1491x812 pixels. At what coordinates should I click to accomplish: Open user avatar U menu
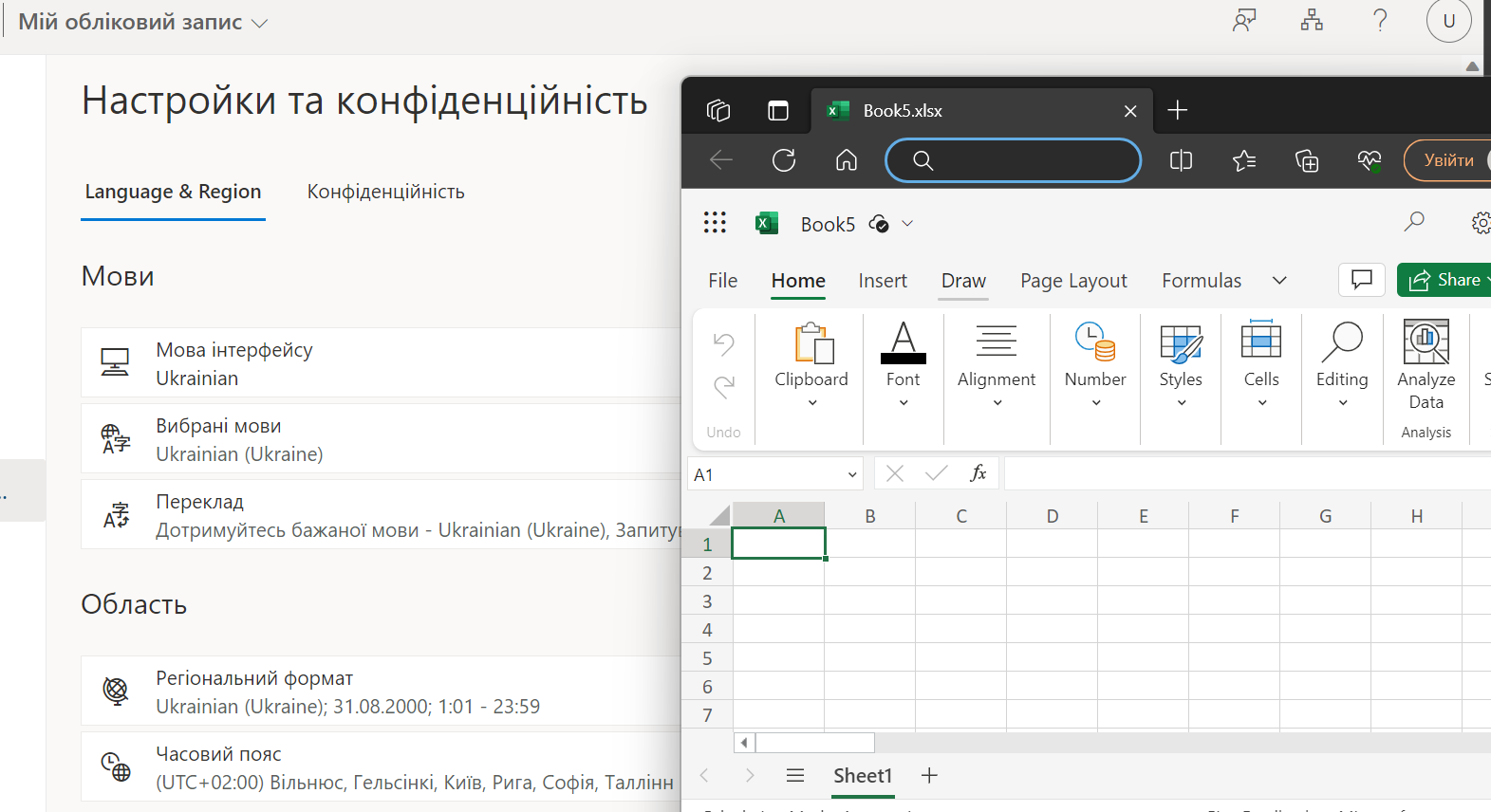1449,21
